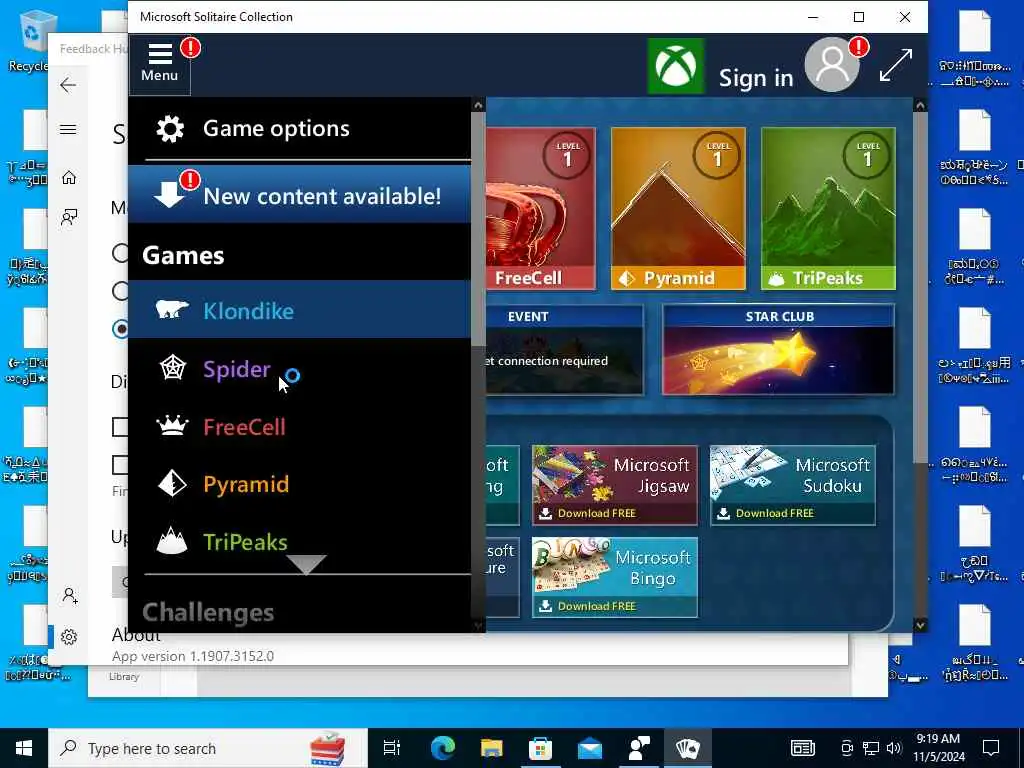Launch Microsoft Edge from the taskbar
Screen dimensions: 1024x768
click(442, 748)
